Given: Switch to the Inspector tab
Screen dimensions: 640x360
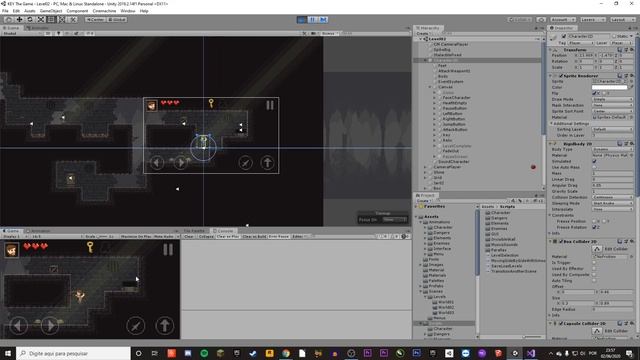Looking at the screenshot, I should [x=563, y=28].
